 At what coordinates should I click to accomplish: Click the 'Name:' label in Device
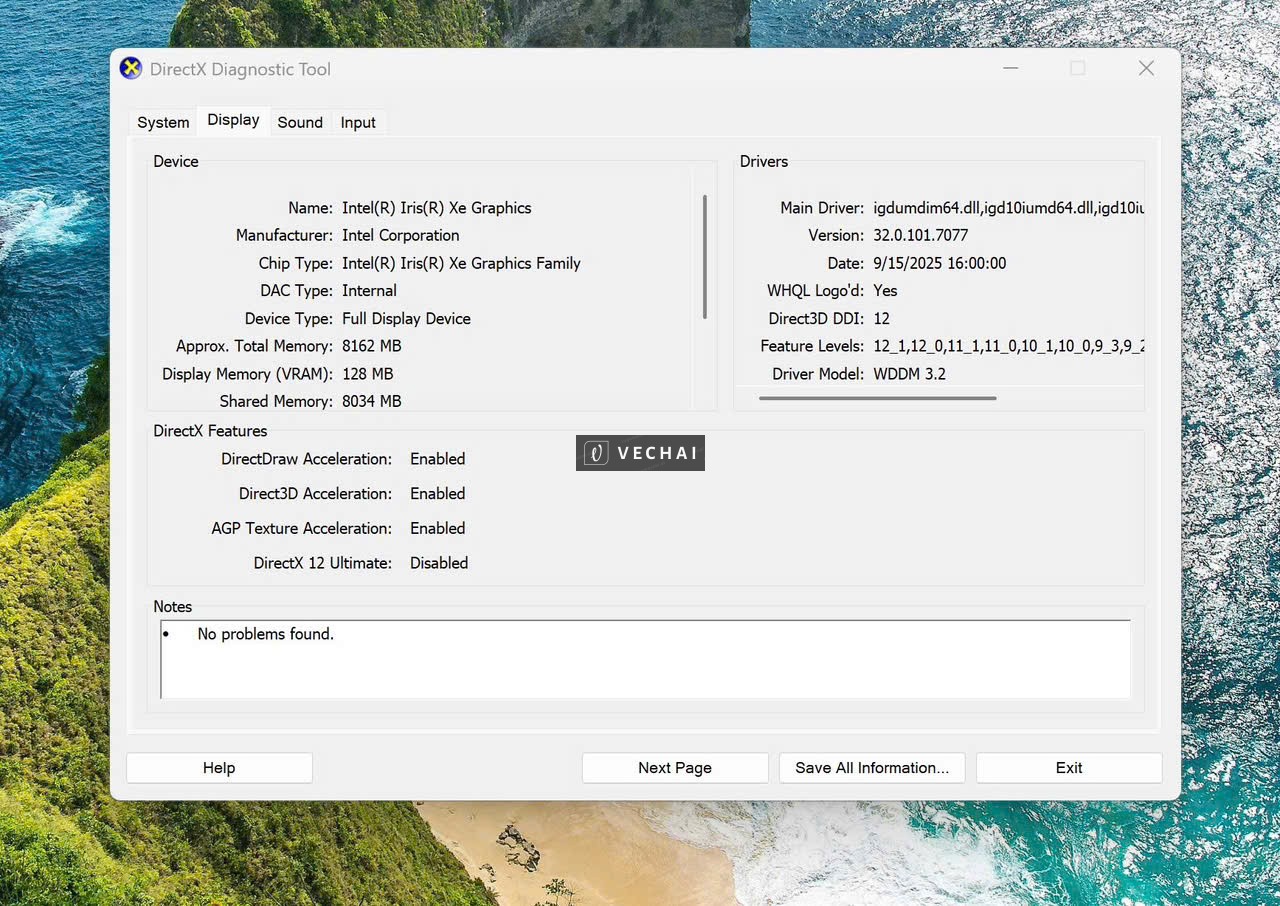pyautogui.click(x=310, y=208)
